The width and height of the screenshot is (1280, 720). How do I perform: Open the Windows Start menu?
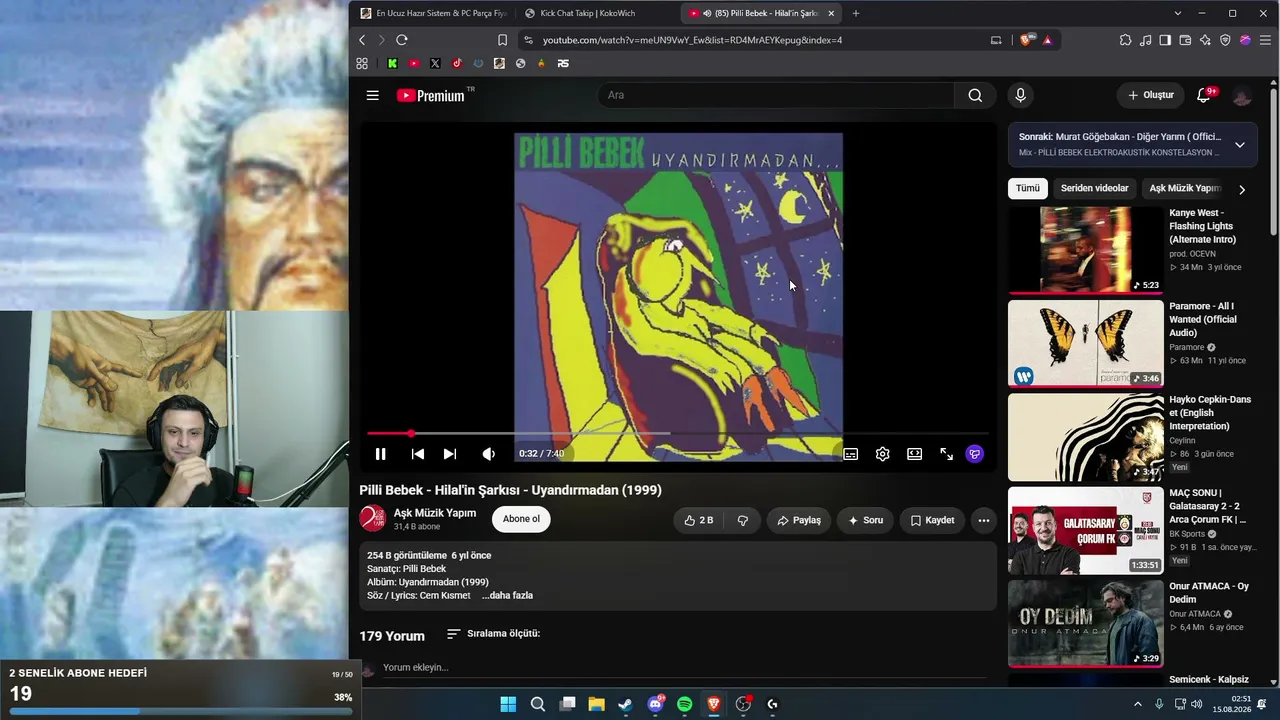point(508,704)
